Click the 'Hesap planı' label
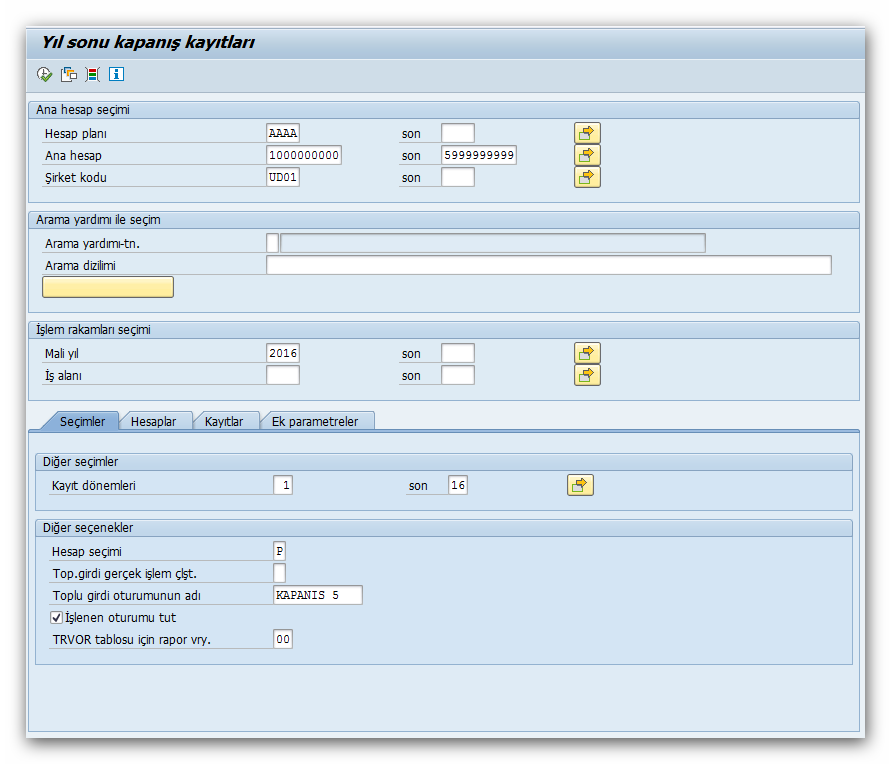891x764 pixels. [x=76, y=134]
